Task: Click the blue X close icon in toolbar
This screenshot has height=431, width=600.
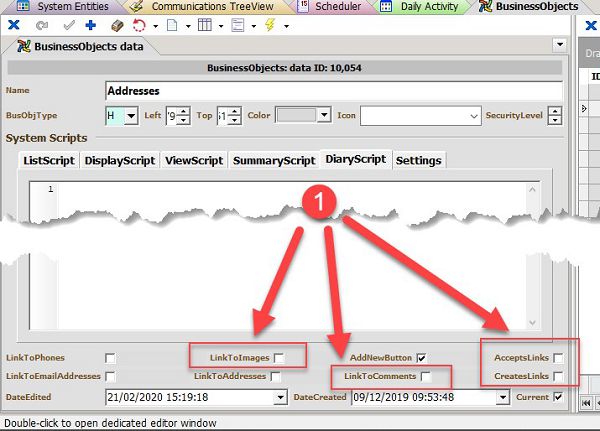Action: pos(14,24)
